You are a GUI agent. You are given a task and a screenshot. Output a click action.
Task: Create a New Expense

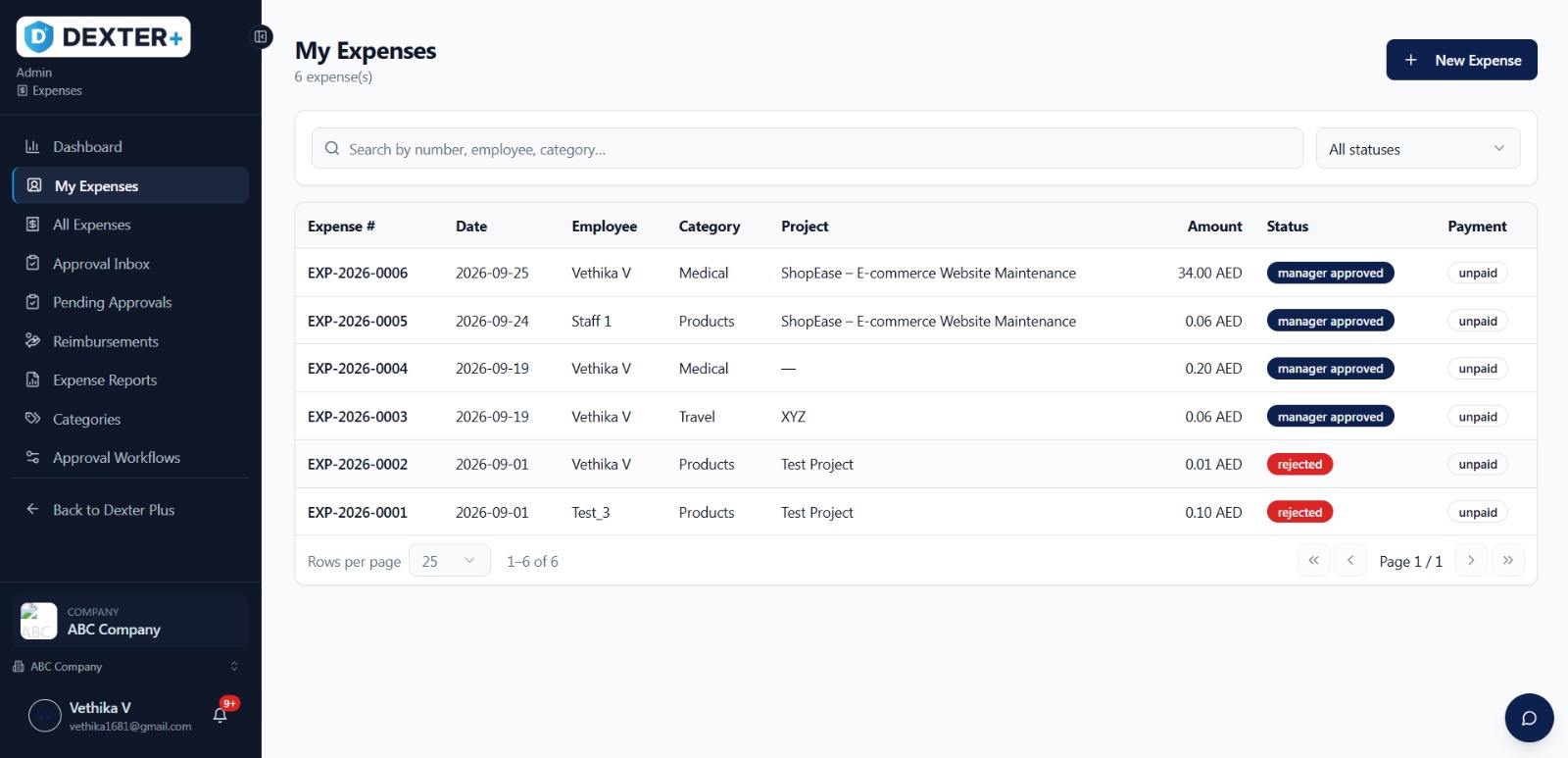click(1461, 60)
